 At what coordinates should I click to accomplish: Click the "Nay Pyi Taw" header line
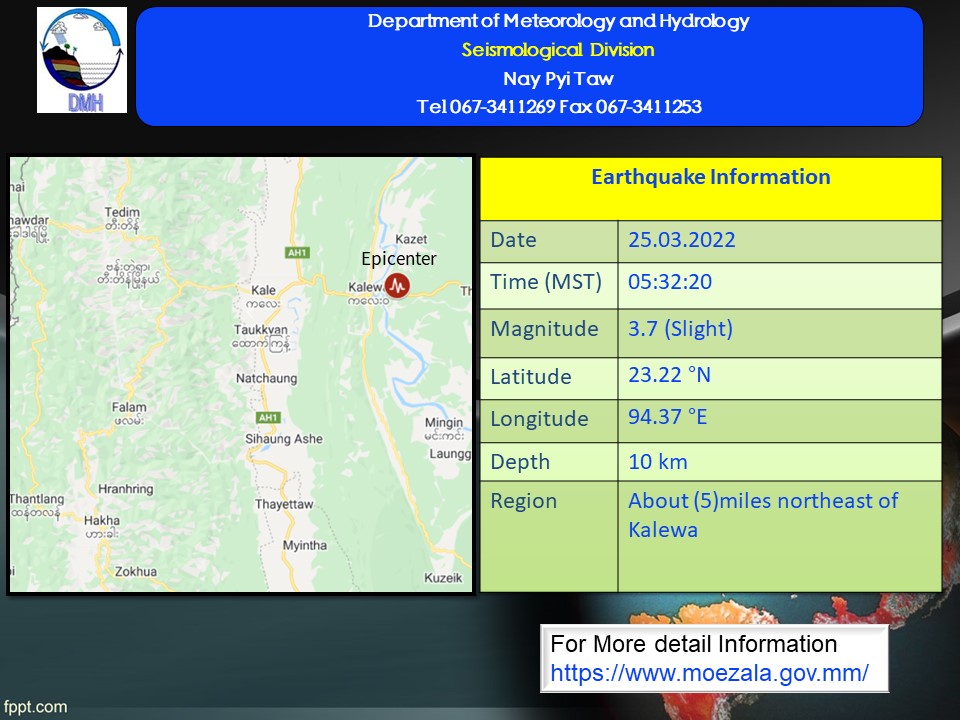(x=558, y=78)
